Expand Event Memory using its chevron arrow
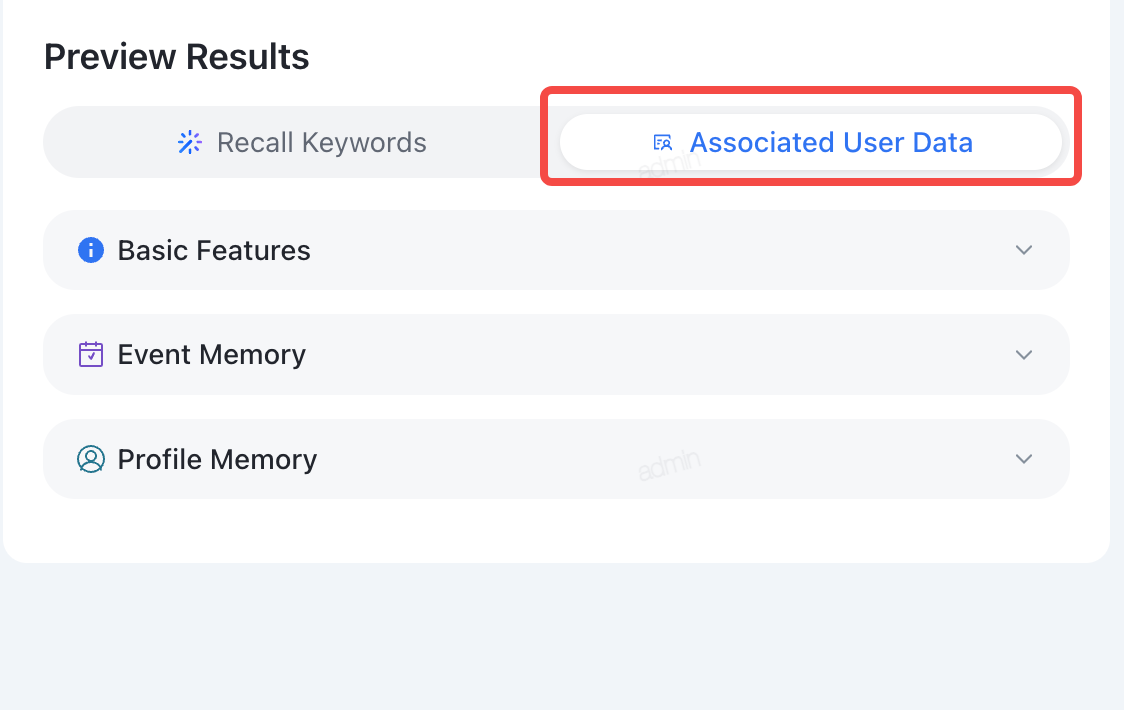 point(1024,355)
